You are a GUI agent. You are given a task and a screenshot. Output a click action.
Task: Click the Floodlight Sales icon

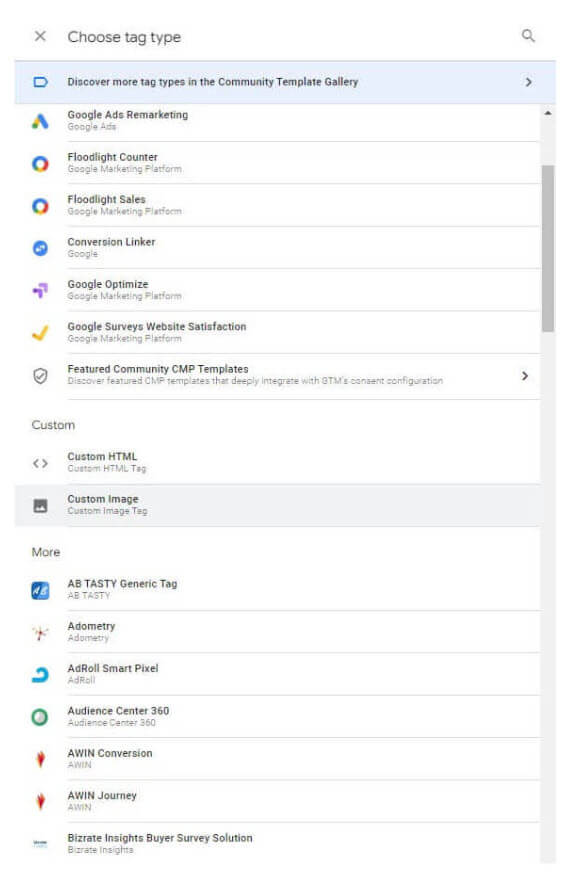pos(40,206)
